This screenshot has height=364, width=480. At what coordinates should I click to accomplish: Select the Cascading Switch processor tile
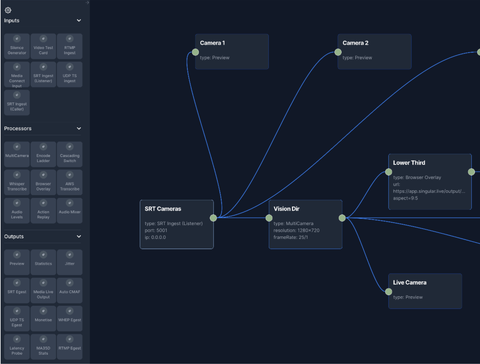point(70,154)
